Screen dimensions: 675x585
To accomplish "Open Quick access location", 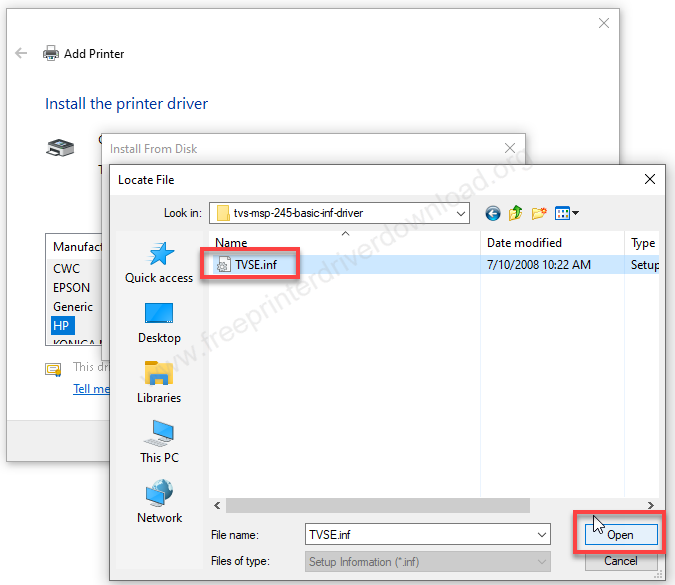I will pos(160,263).
